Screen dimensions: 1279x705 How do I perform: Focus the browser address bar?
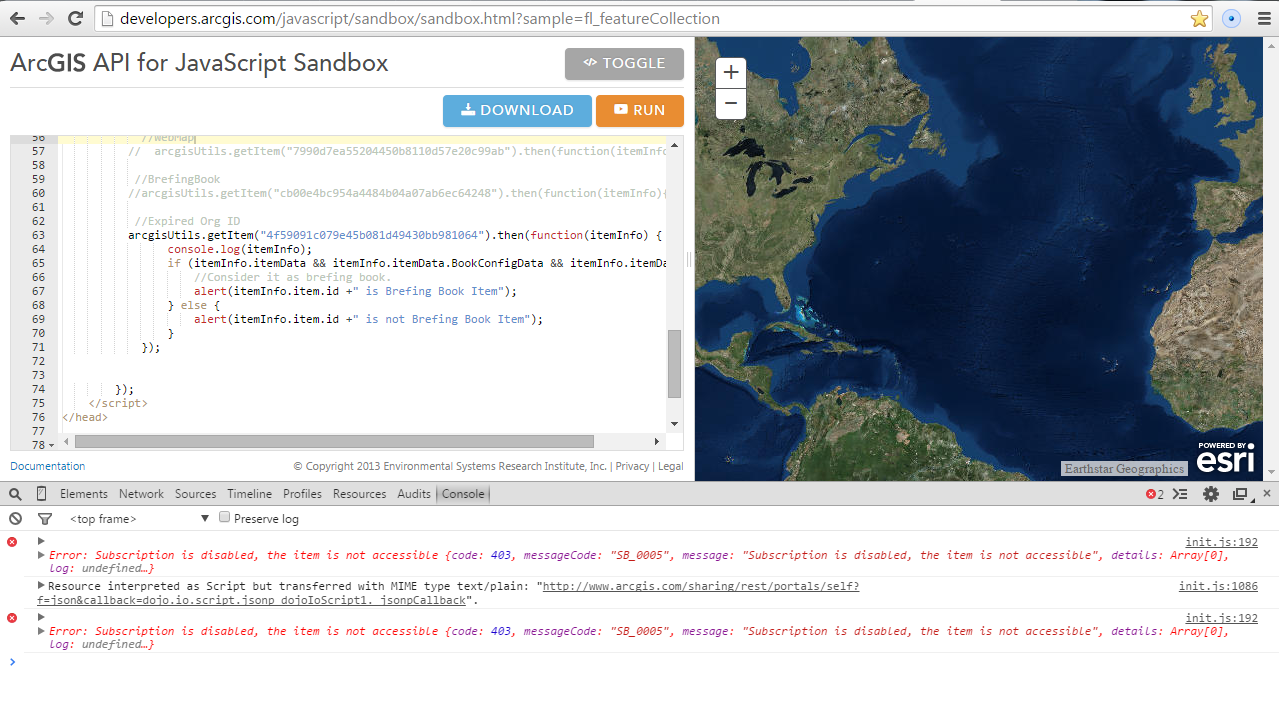pos(640,18)
